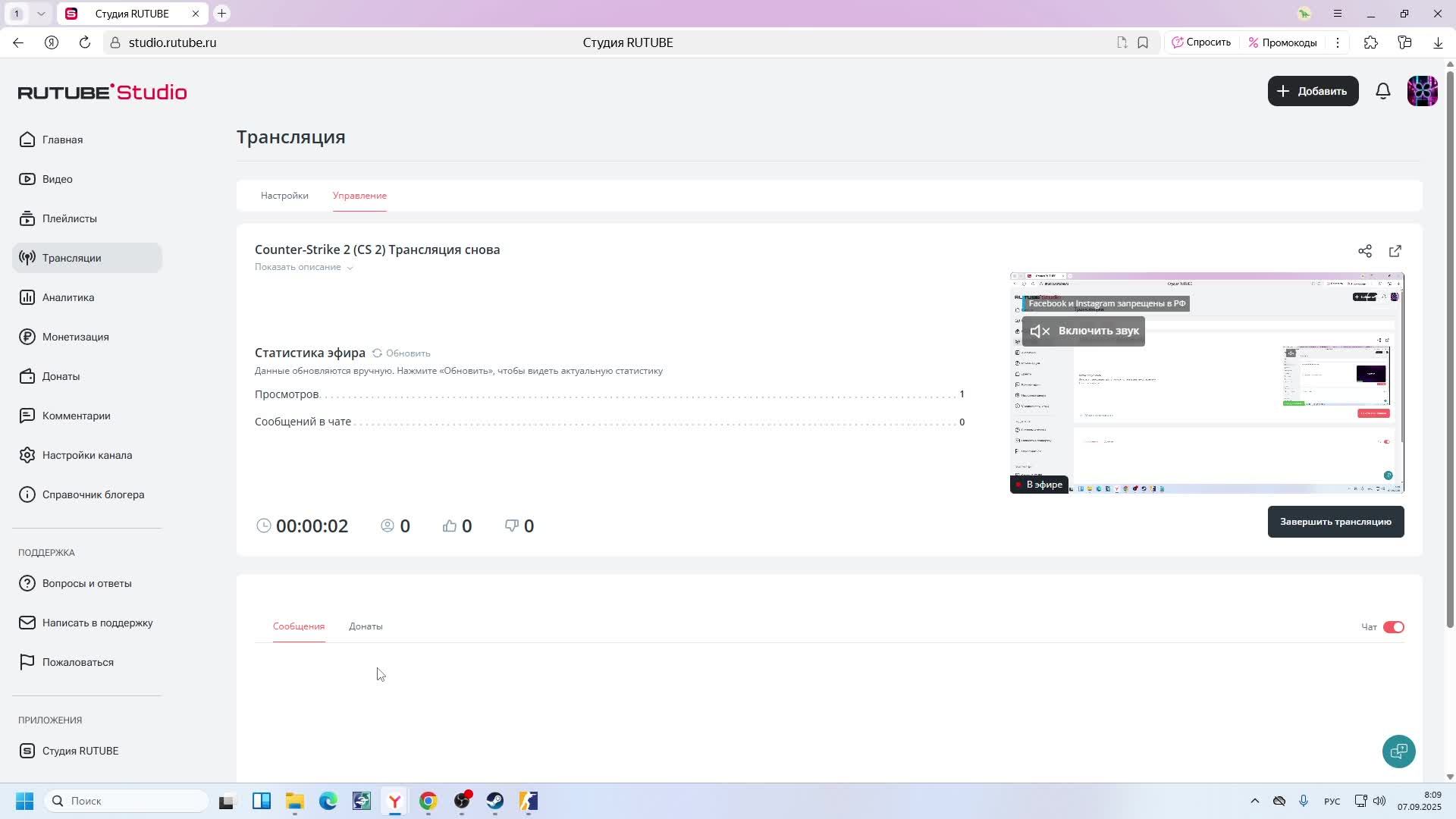This screenshot has width=1456, height=819.
Task: Open the stream in a new window
Action: (x=1395, y=251)
